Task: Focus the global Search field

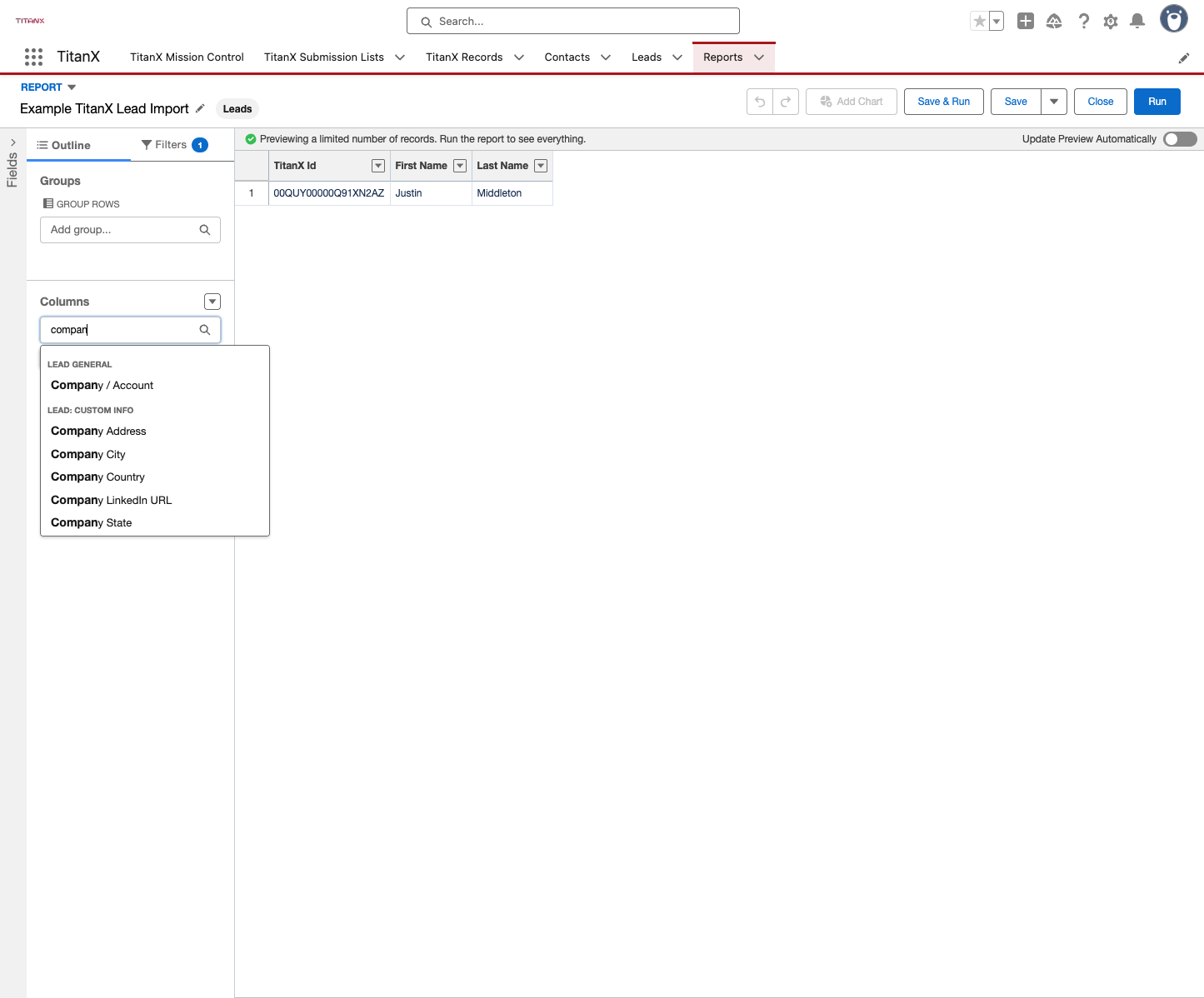Action: click(573, 21)
